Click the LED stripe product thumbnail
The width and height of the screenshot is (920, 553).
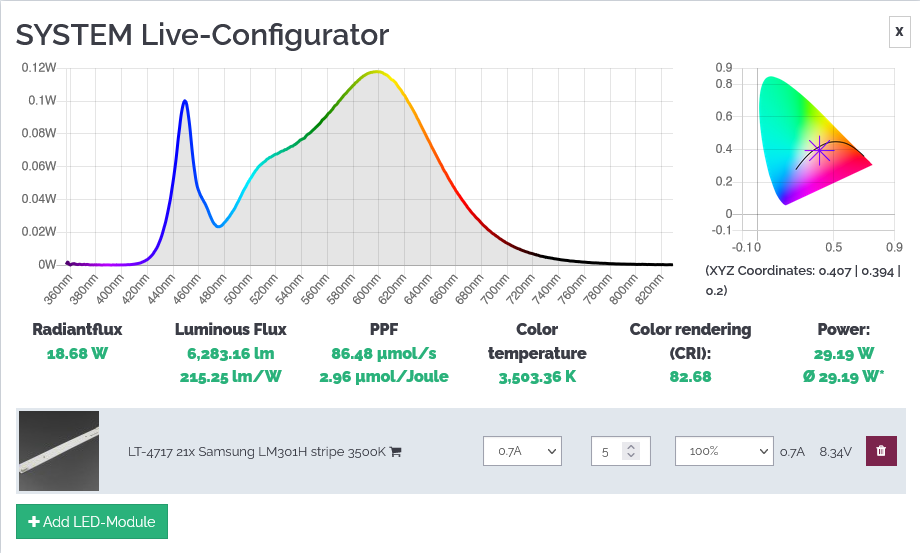pyautogui.click(x=59, y=451)
